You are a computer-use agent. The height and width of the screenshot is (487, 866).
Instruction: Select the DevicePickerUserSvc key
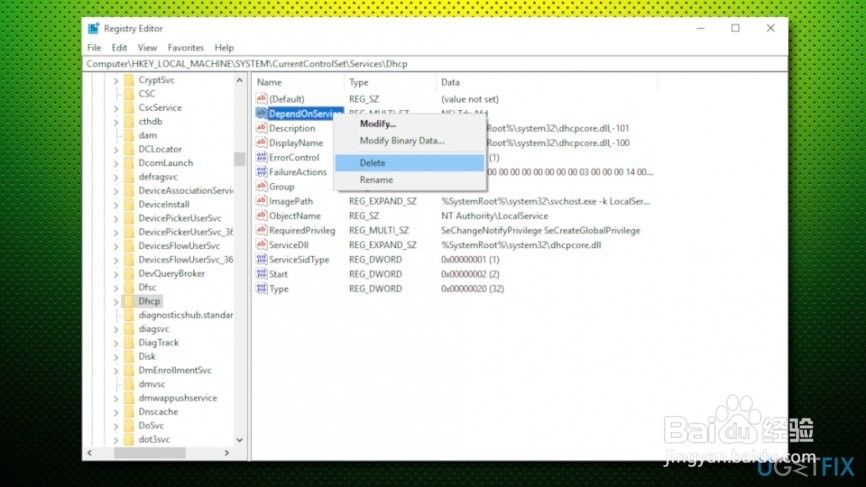180,218
